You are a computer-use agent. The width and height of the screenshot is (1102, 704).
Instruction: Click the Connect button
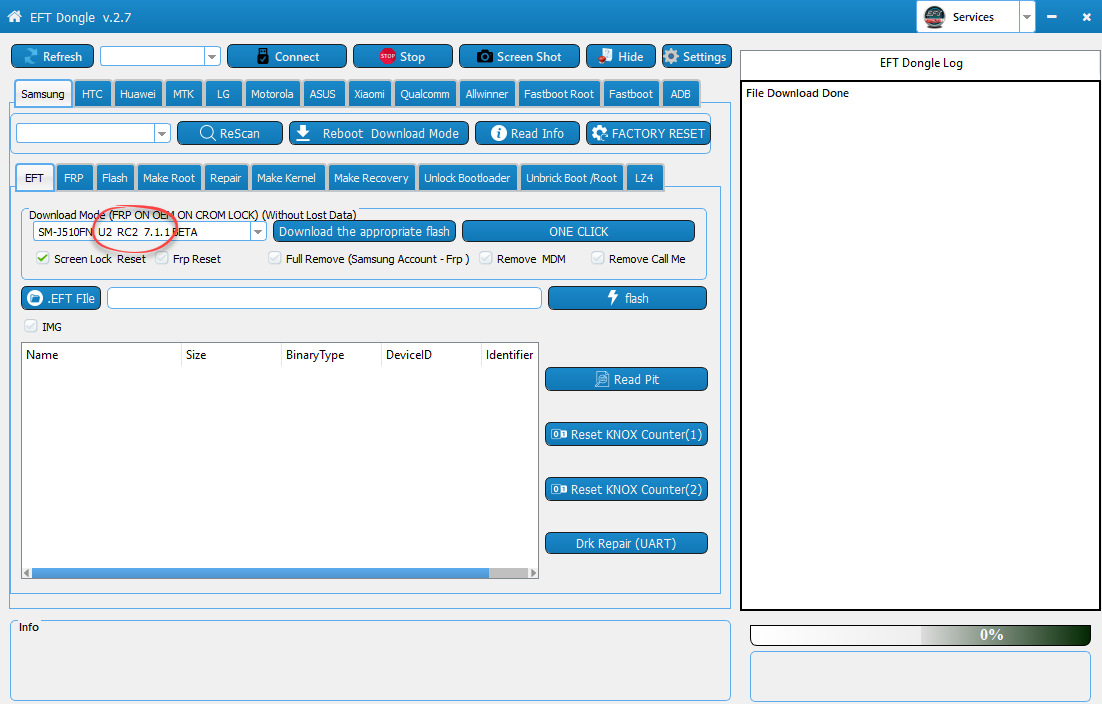tap(287, 56)
